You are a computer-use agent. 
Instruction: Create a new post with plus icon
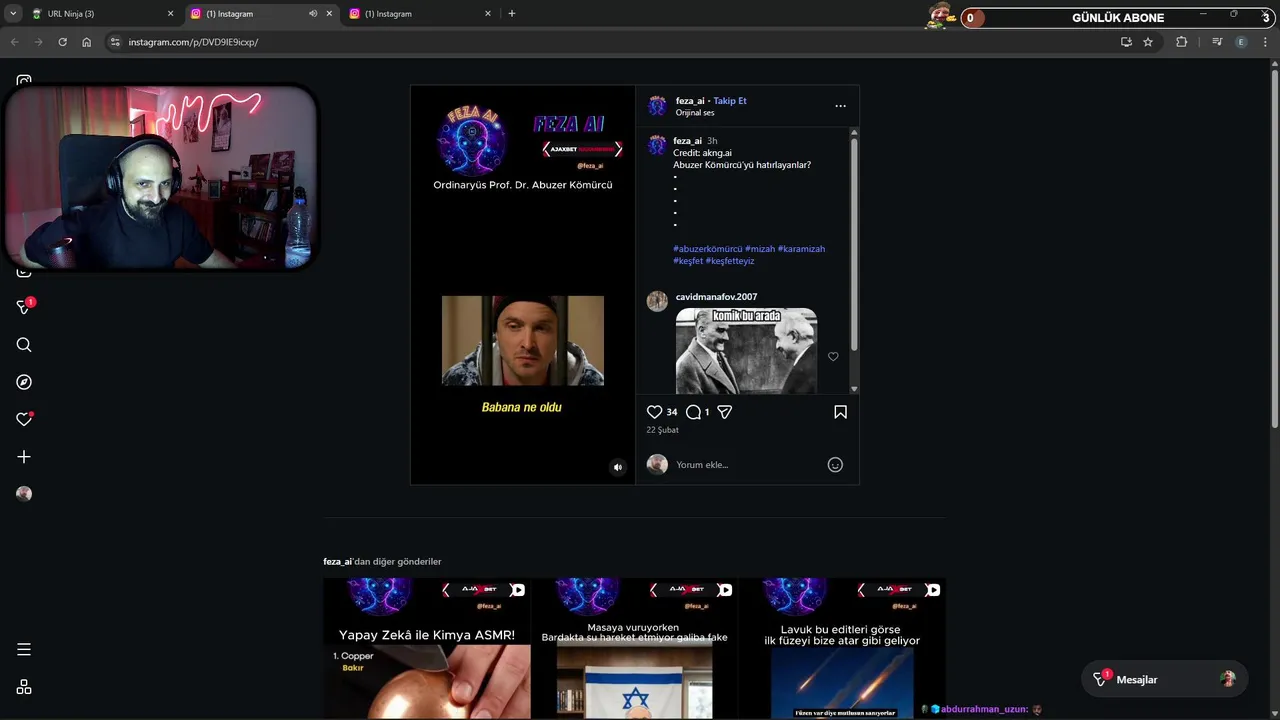click(24, 457)
